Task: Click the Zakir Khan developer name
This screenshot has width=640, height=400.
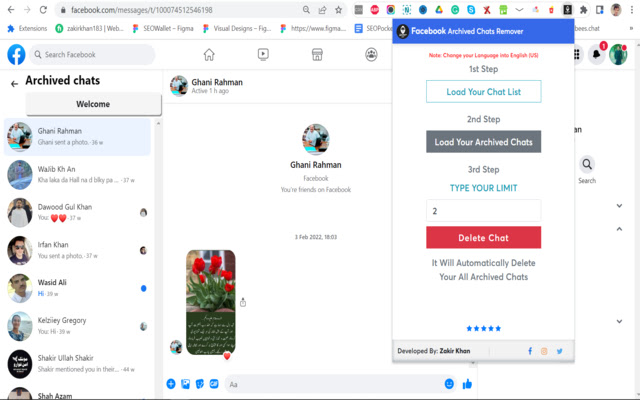Action: (x=455, y=351)
